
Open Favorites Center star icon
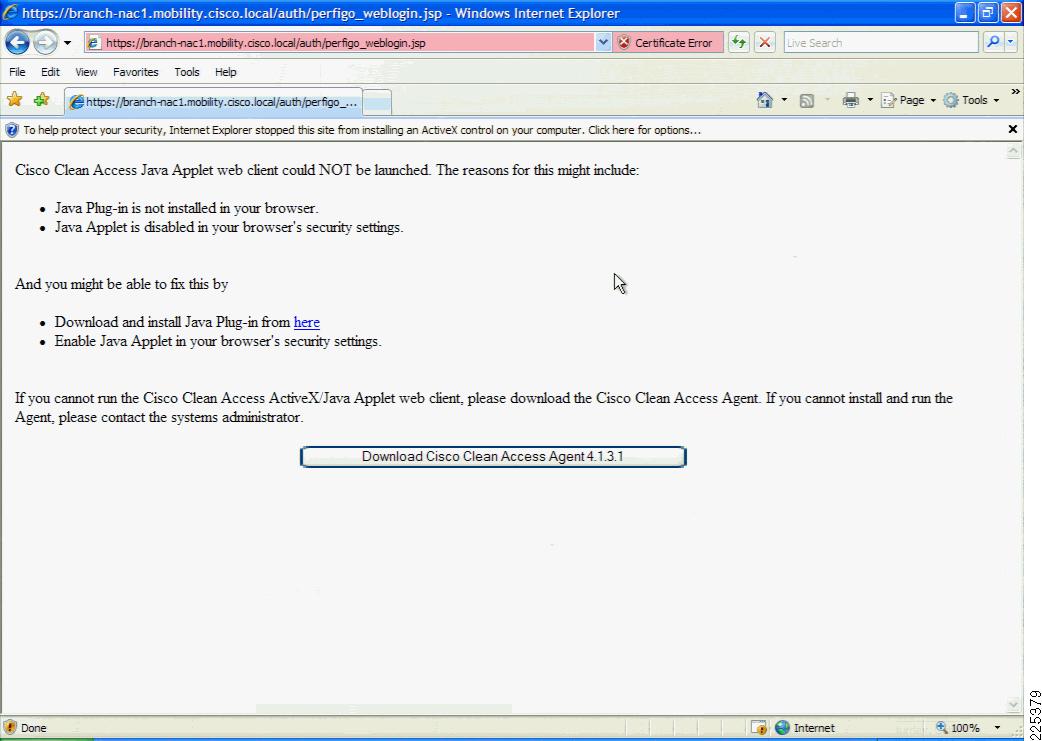tap(14, 100)
